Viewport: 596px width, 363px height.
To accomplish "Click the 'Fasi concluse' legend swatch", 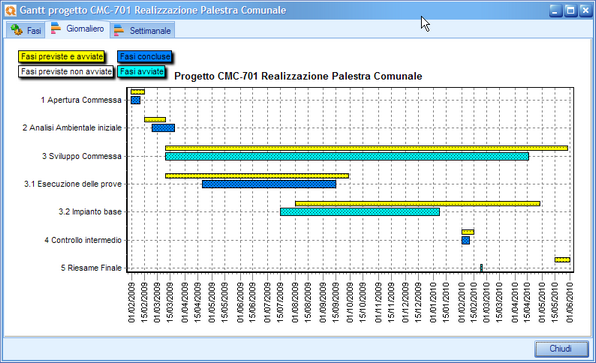I will (145, 57).
